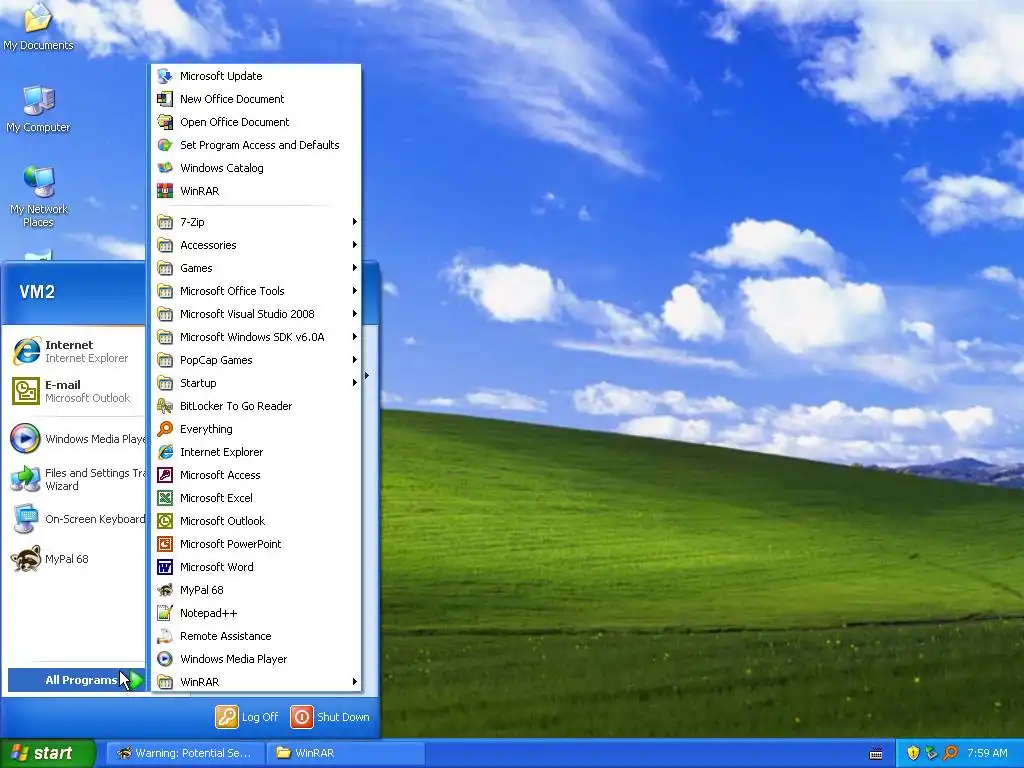Open the My Documents desktop icon
Image resolution: width=1024 pixels, height=768 pixels.
[x=38, y=26]
